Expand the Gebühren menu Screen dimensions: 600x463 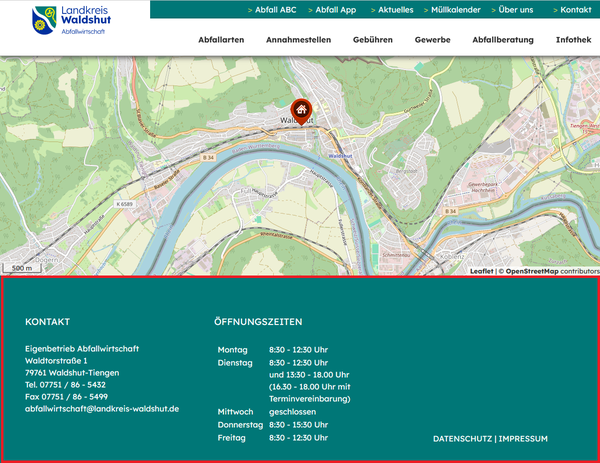pyautogui.click(x=372, y=40)
